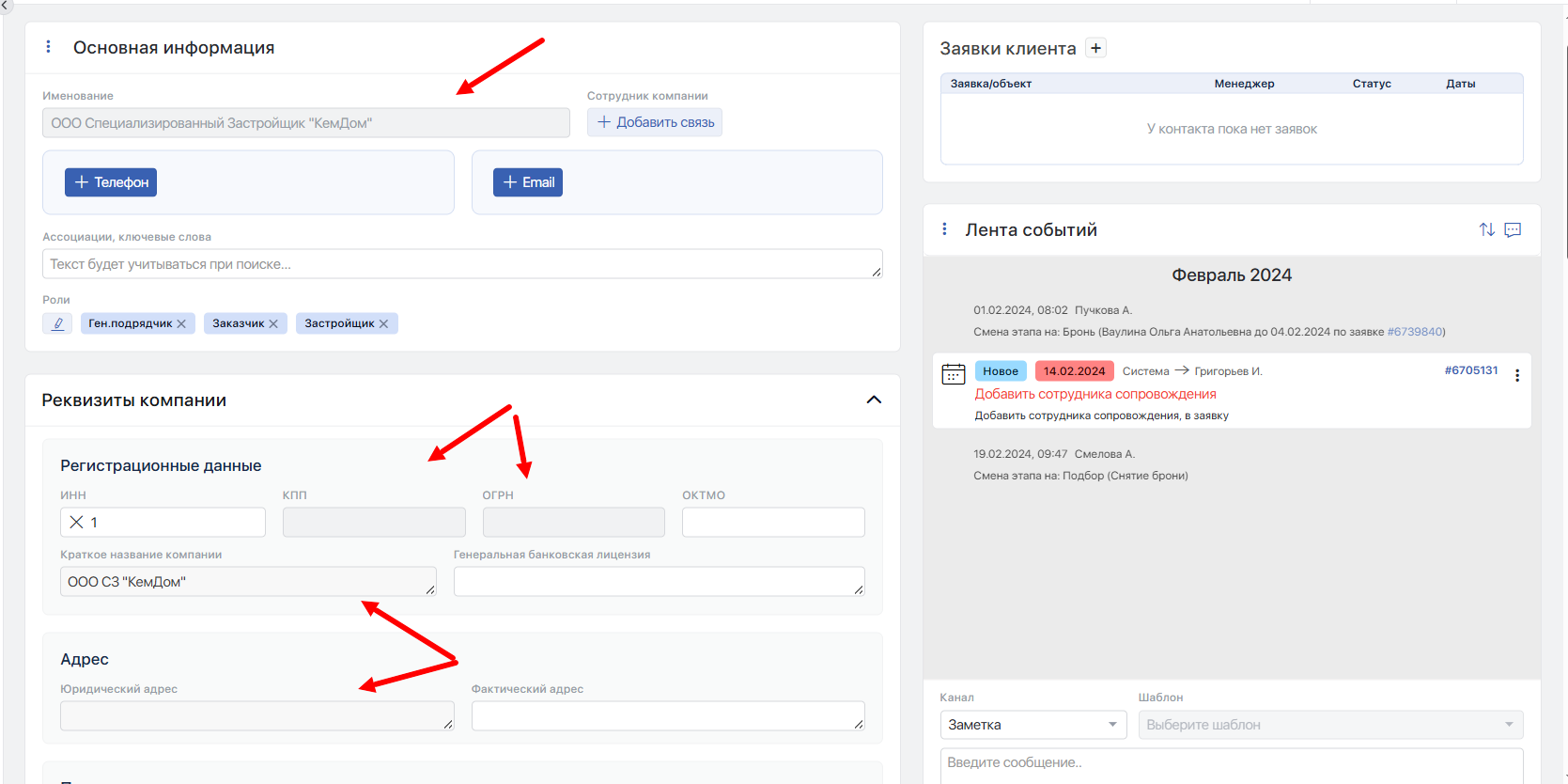The image size is (1568, 784).
Task: Open the Добавить сотрудника сопровождения task link
Action: click(1094, 394)
